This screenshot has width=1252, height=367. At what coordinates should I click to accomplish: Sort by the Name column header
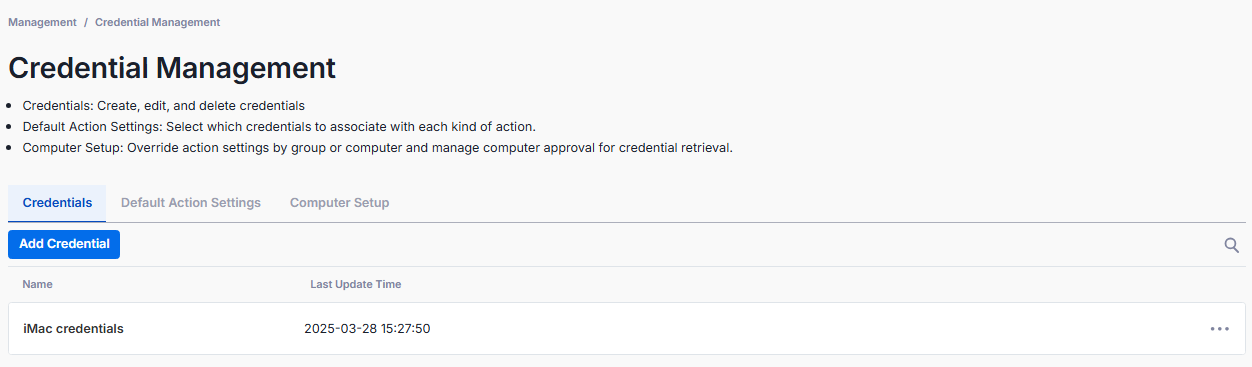coord(38,284)
